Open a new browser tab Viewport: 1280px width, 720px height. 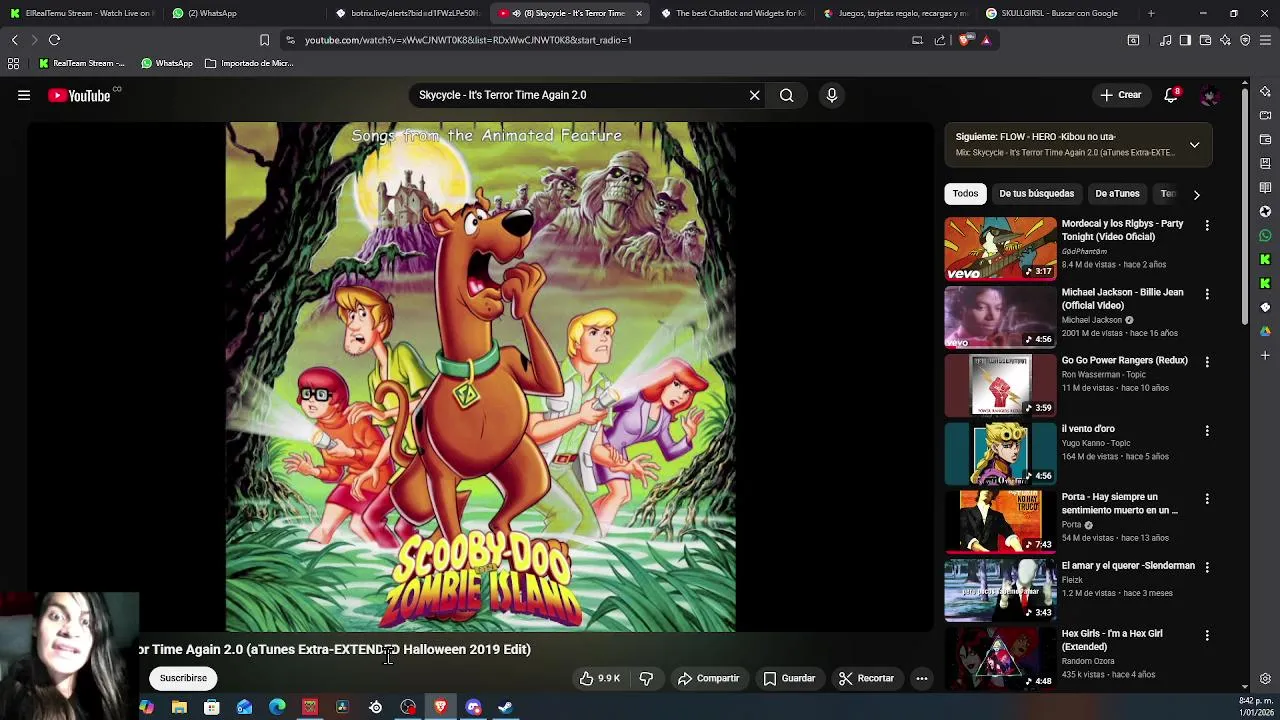click(1151, 13)
